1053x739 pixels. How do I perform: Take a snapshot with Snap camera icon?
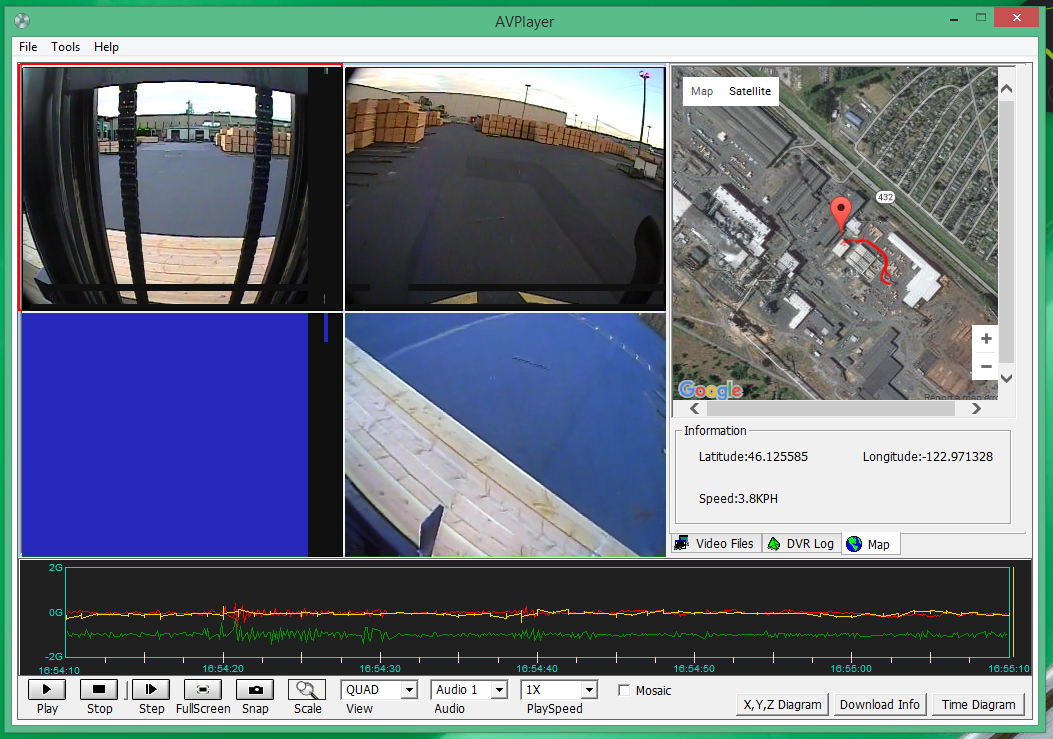tap(255, 689)
